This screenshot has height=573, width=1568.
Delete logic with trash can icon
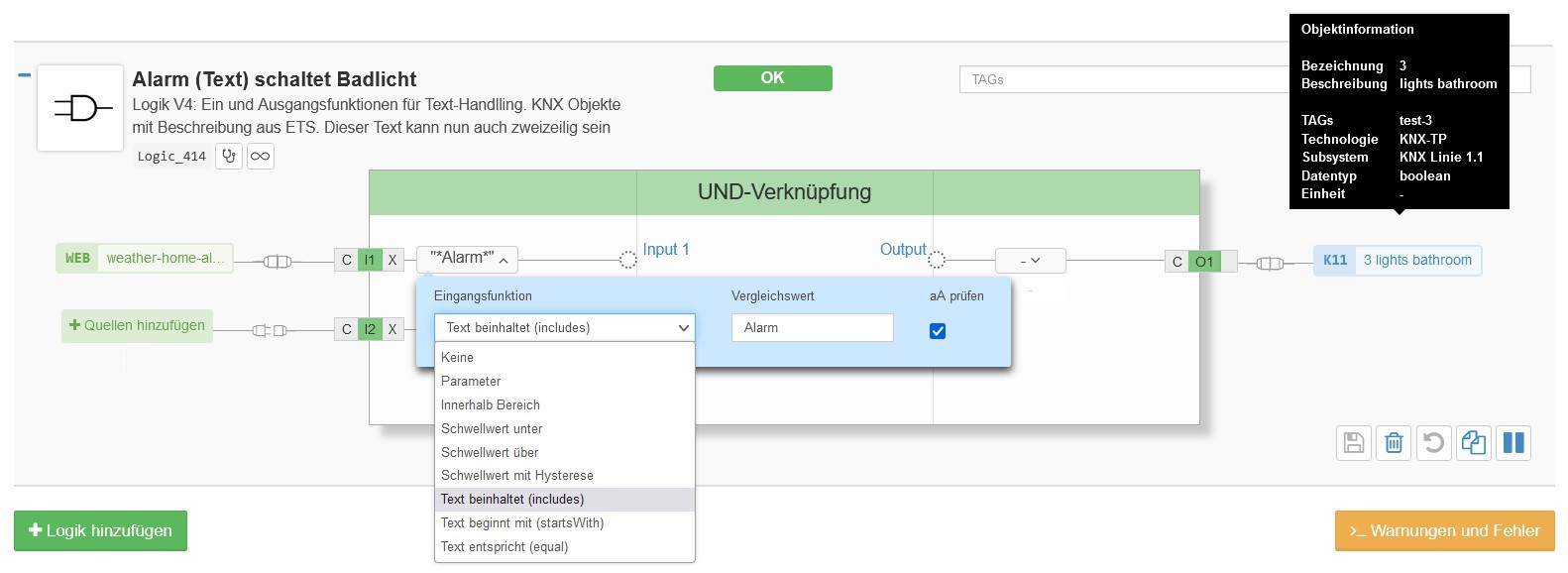tap(1394, 442)
